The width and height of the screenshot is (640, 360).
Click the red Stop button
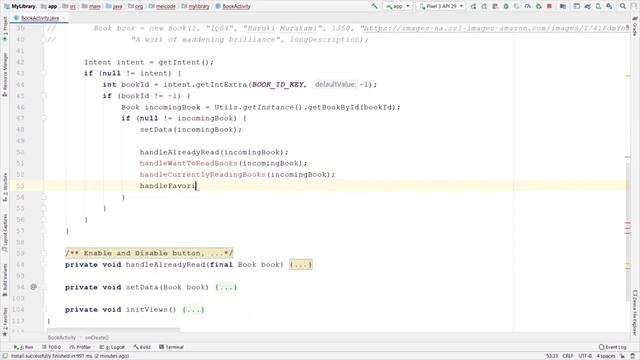click(549, 6)
